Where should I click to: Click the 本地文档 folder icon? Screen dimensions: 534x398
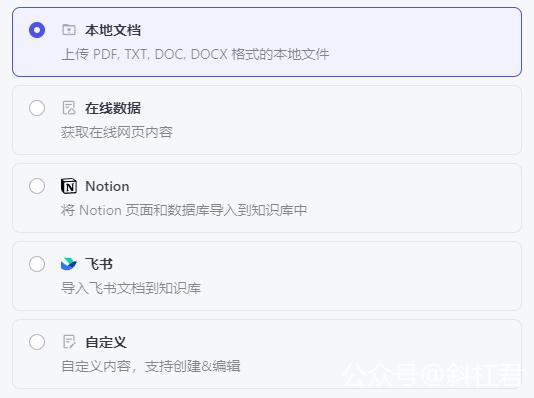point(69,30)
